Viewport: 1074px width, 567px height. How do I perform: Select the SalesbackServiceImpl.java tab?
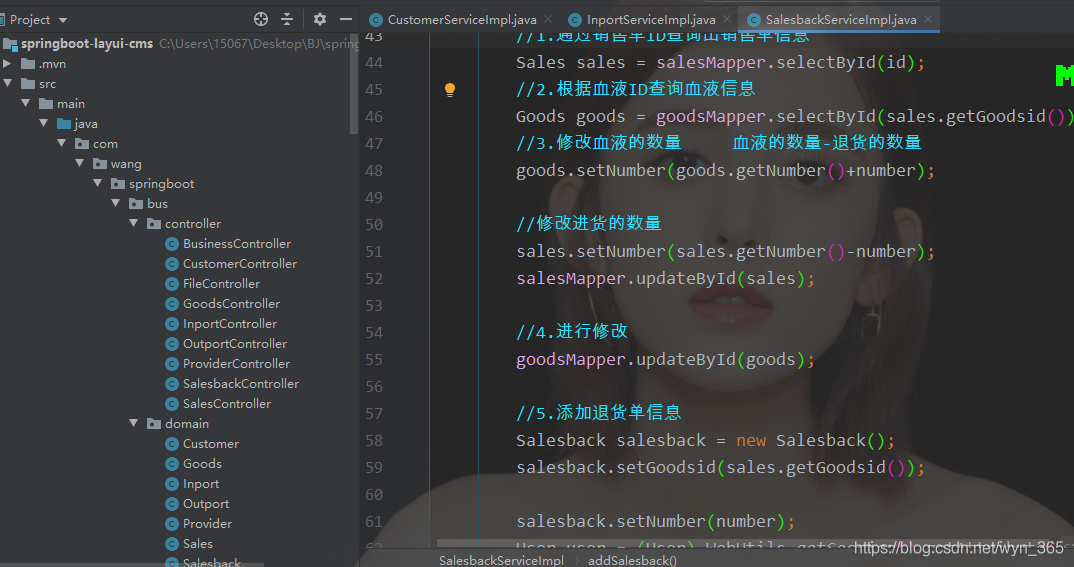point(840,19)
